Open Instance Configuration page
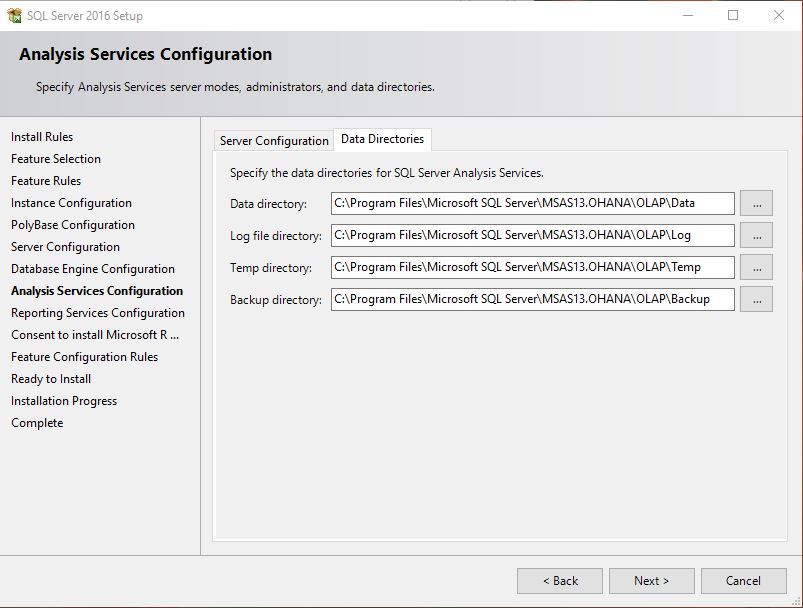This screenshot has width=803, height=608. tap(69, 202)
